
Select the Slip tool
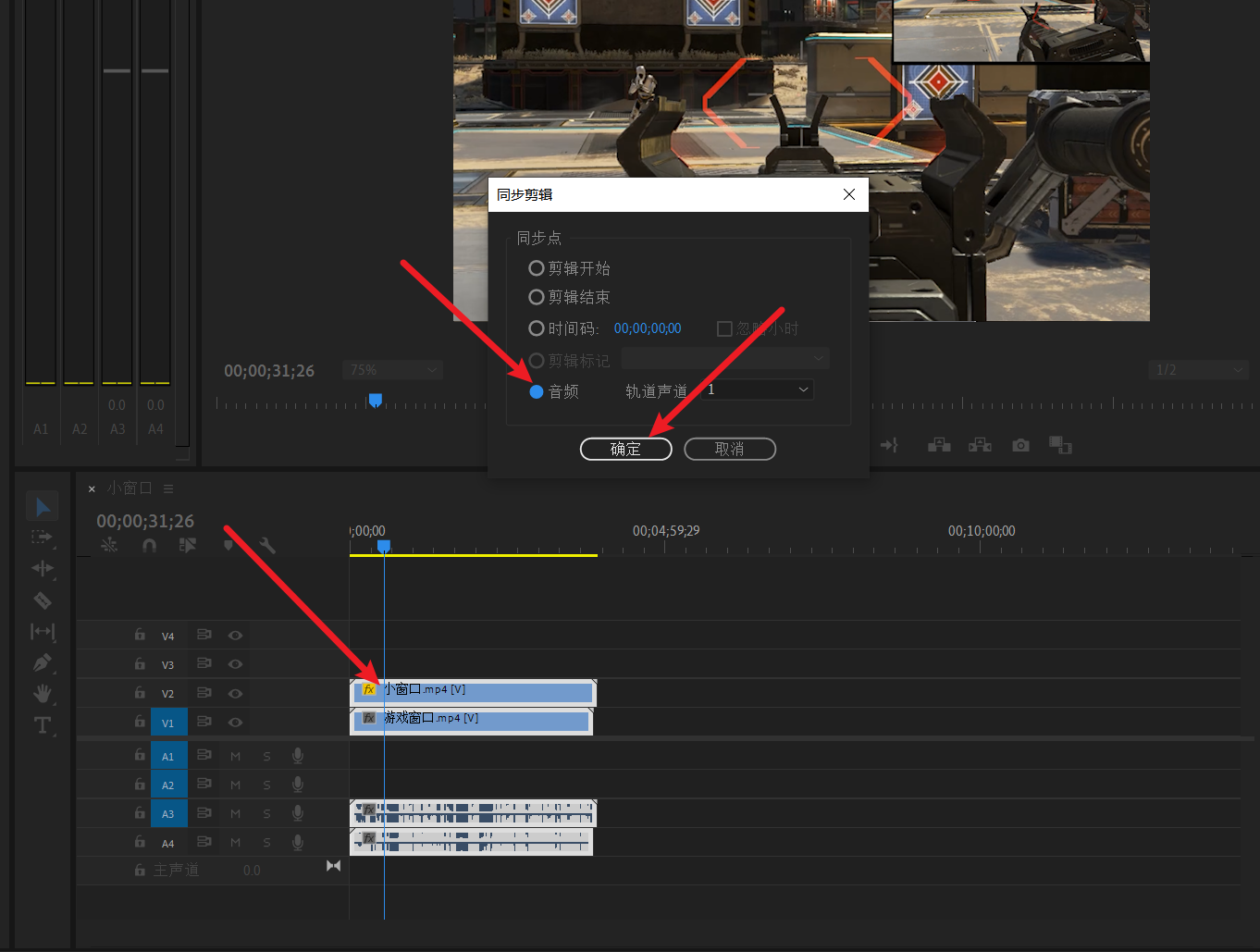[43, 632]
